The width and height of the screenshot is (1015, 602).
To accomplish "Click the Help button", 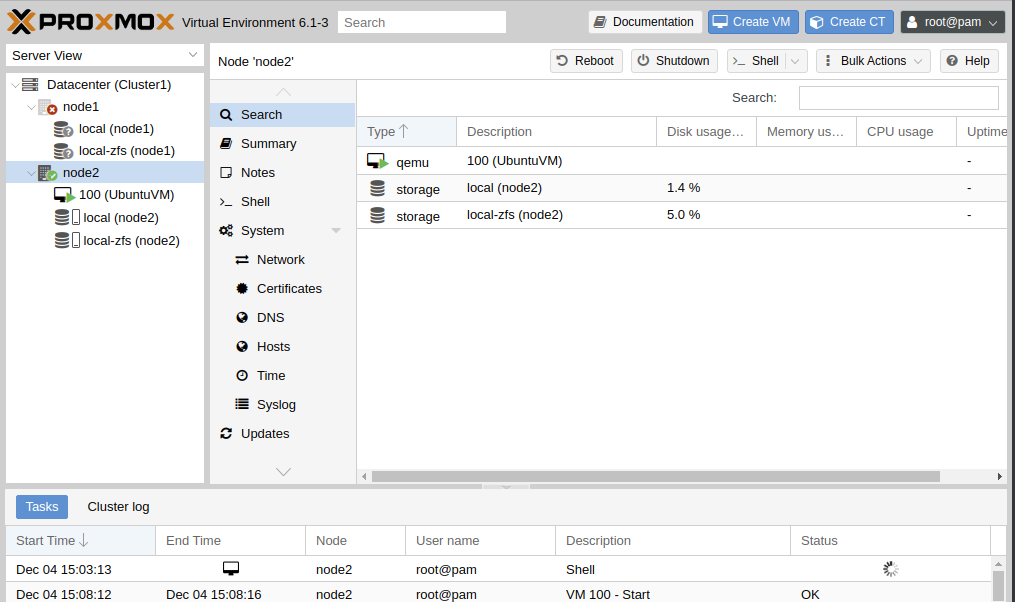I will (969, 61).
